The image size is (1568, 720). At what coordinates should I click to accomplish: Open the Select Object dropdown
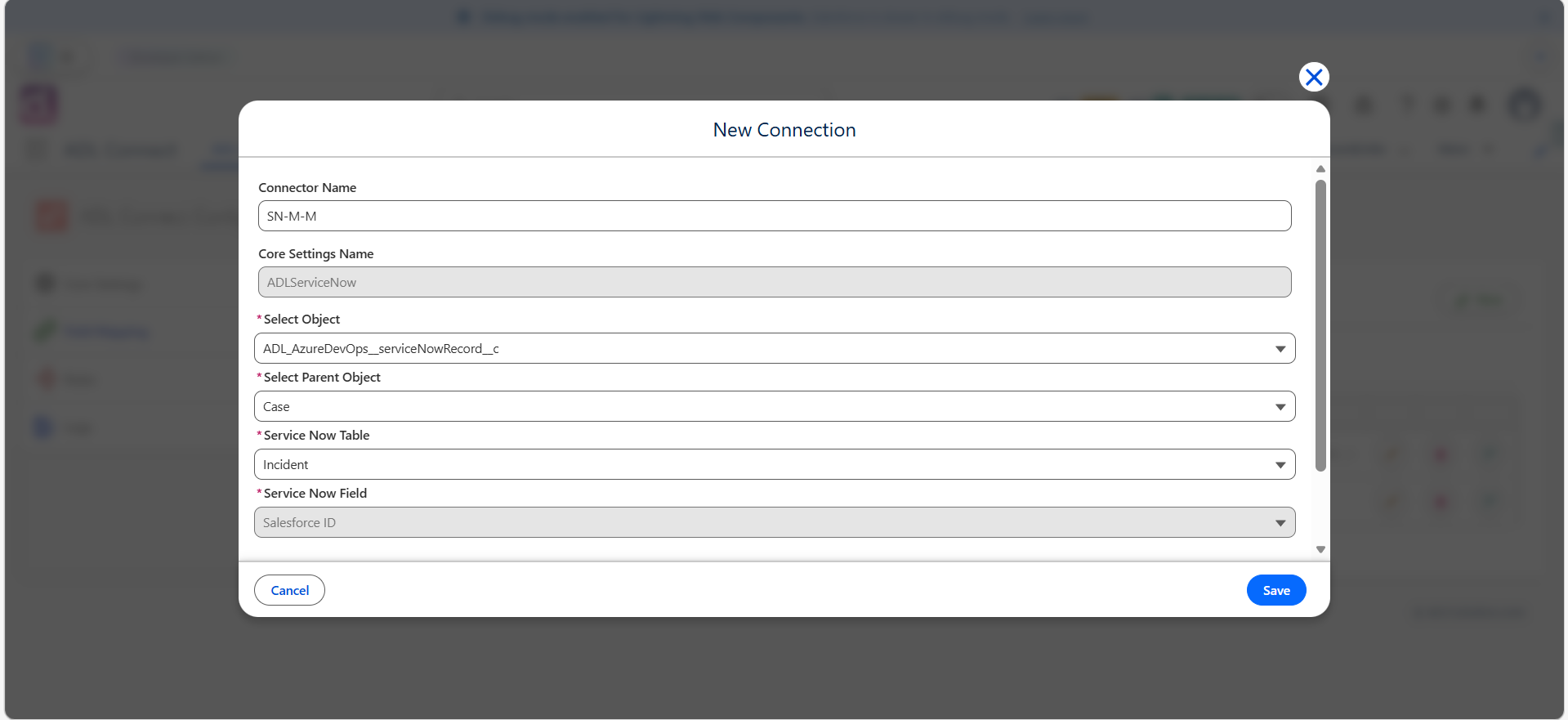775,348
